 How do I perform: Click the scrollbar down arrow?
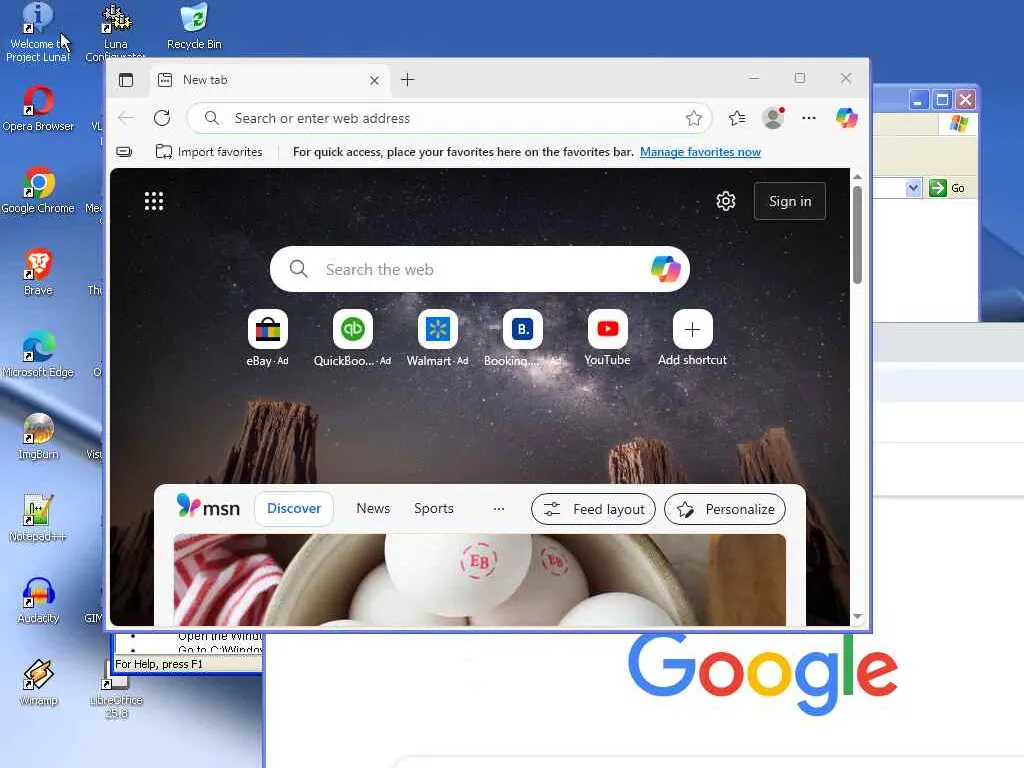[857, 616]
